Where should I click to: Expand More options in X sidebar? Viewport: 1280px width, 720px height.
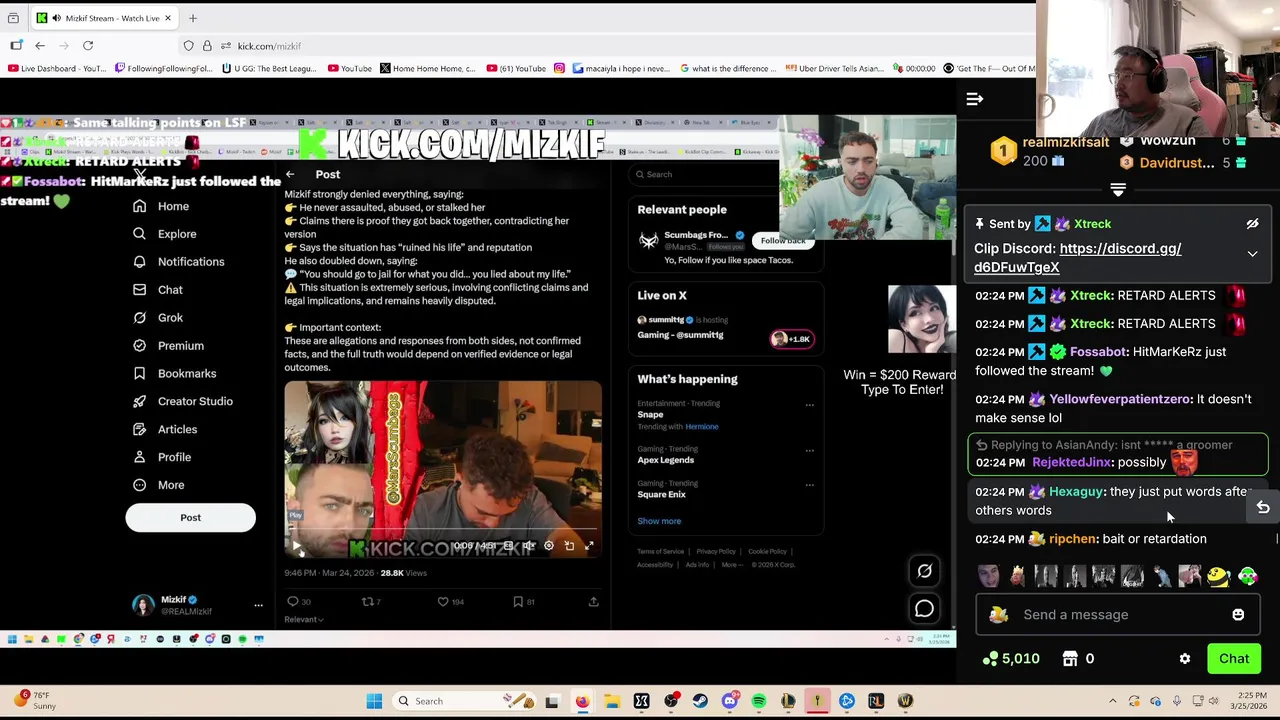[158, 485]
